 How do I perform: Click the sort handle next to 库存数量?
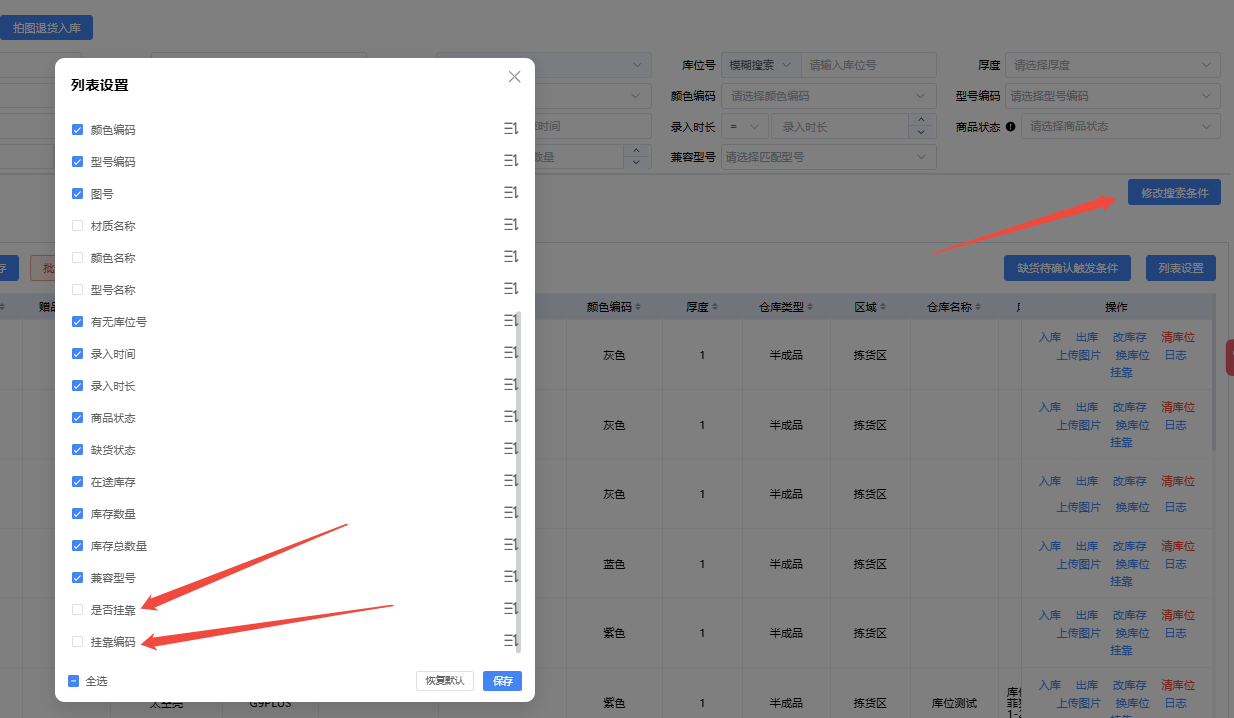pos(510,513)
